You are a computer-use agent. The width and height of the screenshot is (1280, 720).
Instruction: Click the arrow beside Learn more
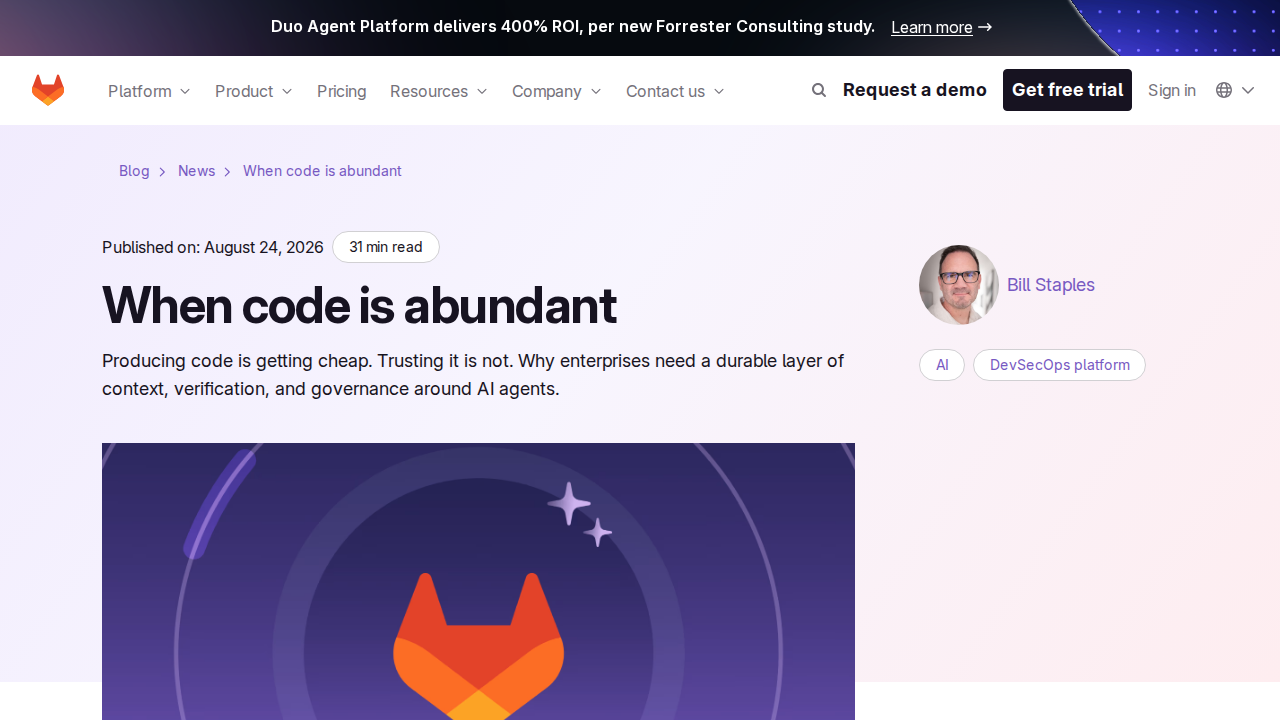click(985, 27)
